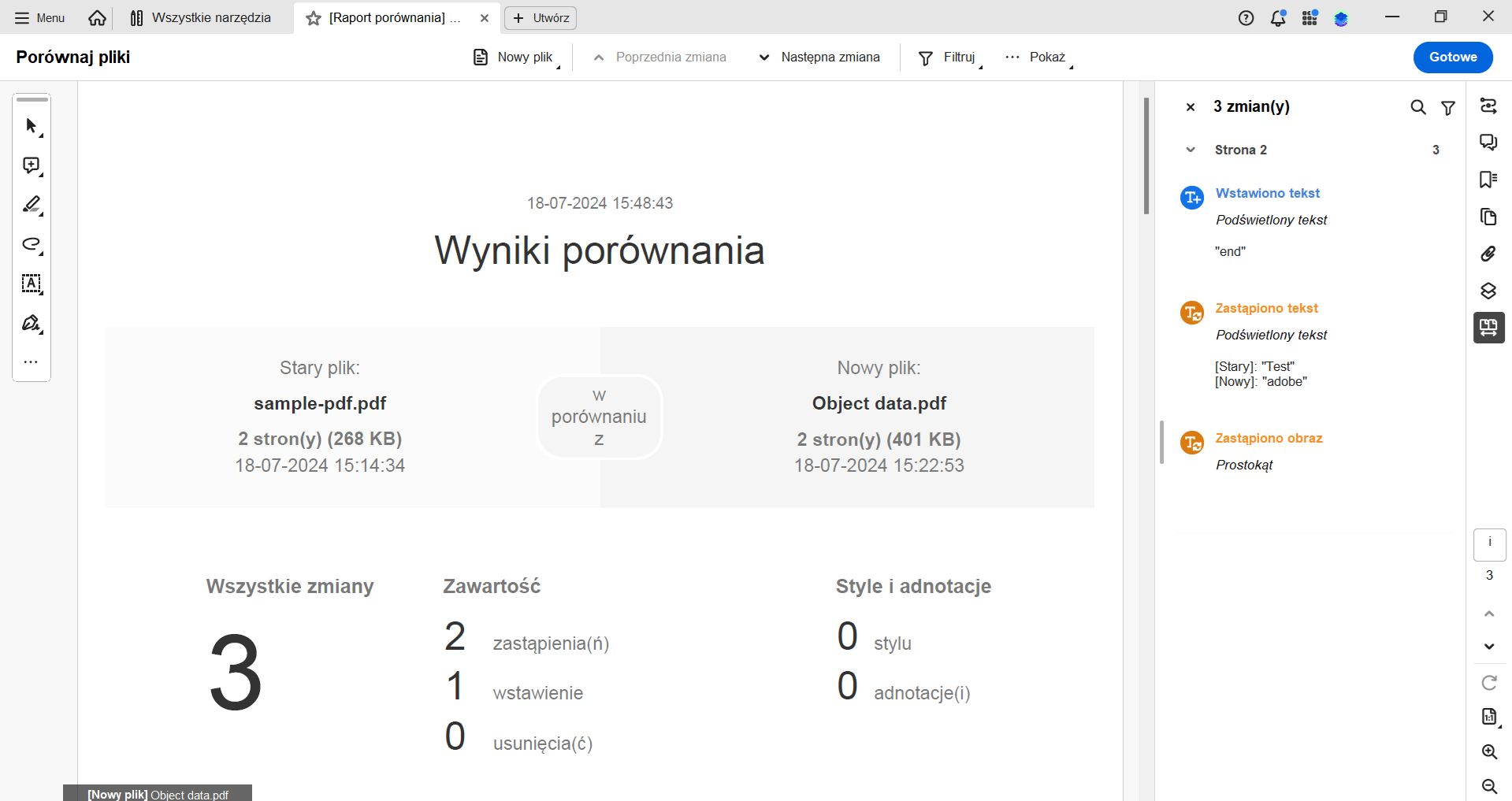This screenshot has width=1512, height=801.
Task: Go to previous page with up chevron
Action: pos(1489,614)
